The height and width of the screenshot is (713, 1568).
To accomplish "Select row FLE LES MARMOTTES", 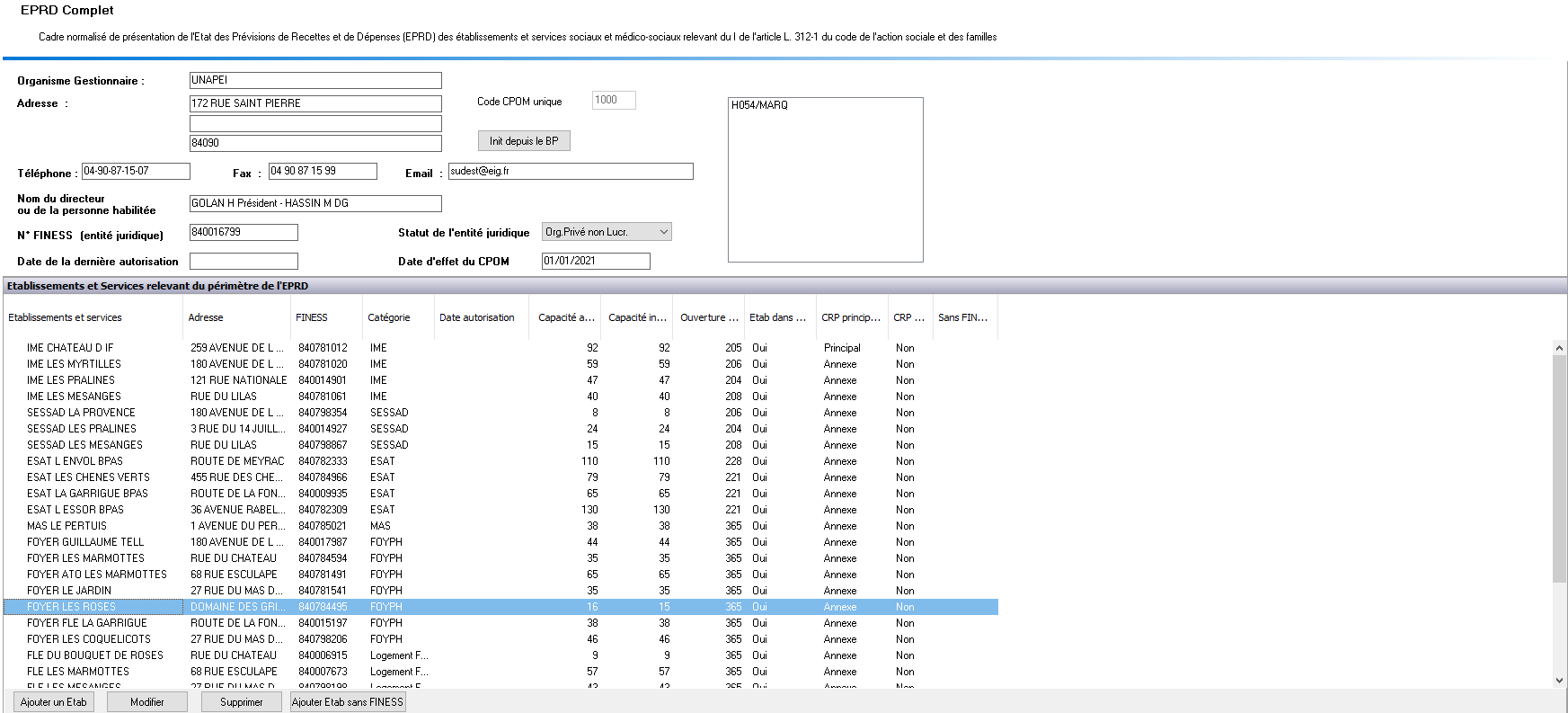I will click(x=501, y=672).
